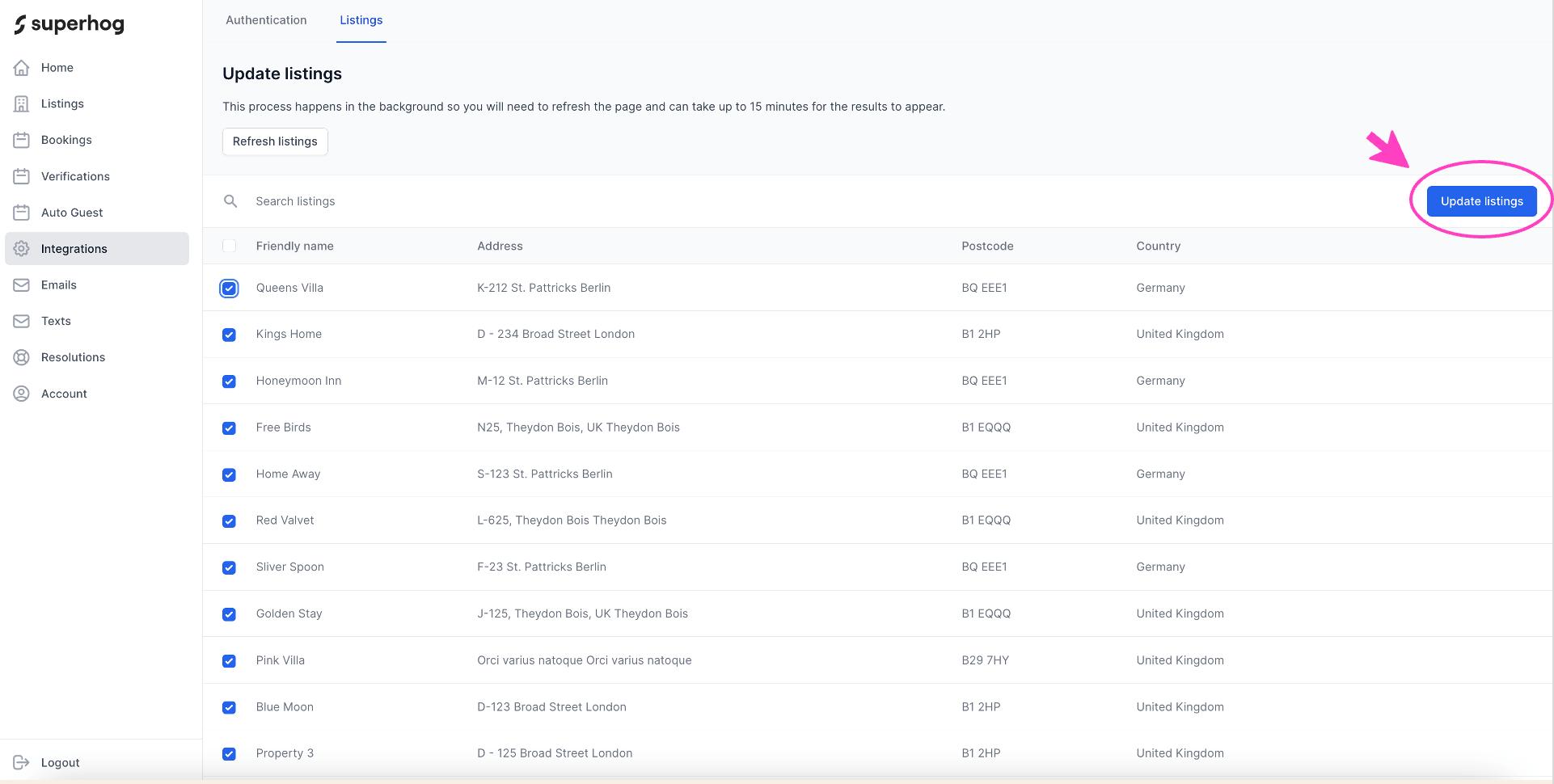Screen dimensions: 1554x784
Task: Click the Integrations gear icon
Action: (x=22, y=249)
